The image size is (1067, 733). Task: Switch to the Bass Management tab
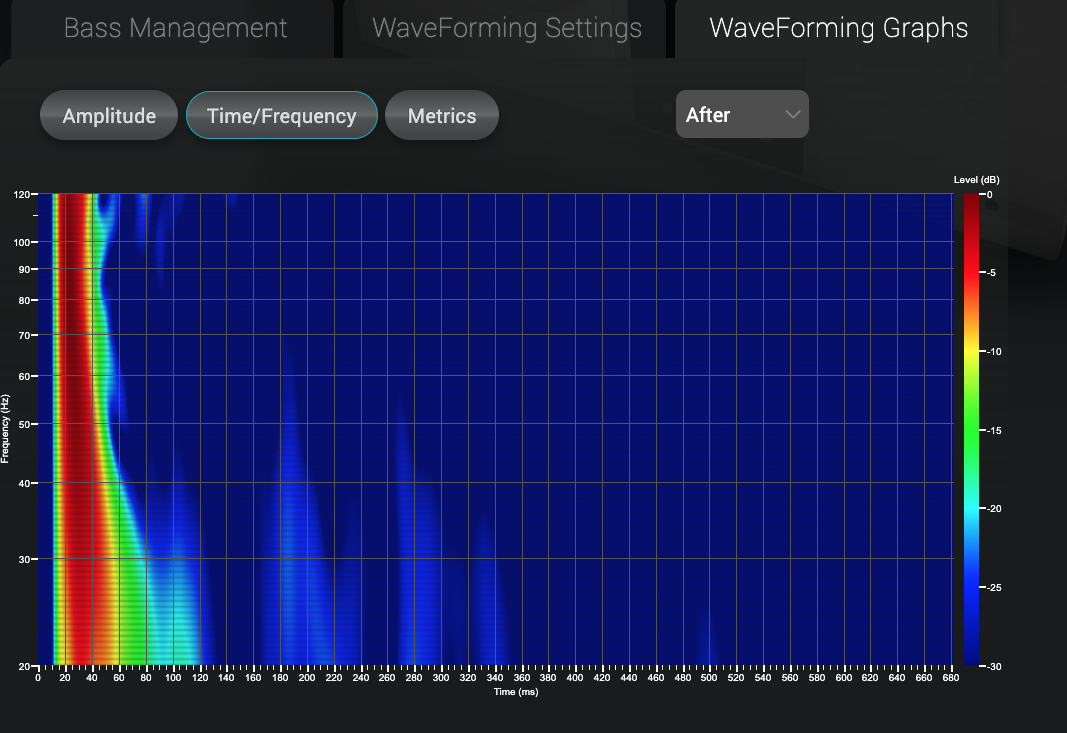point(175,29)
